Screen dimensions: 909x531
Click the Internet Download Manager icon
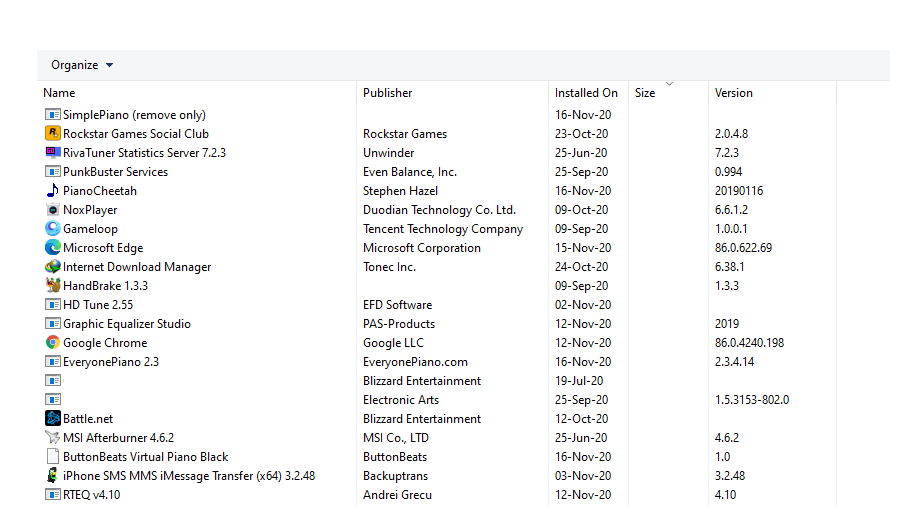pyautogui.click(x=53, y=267)
